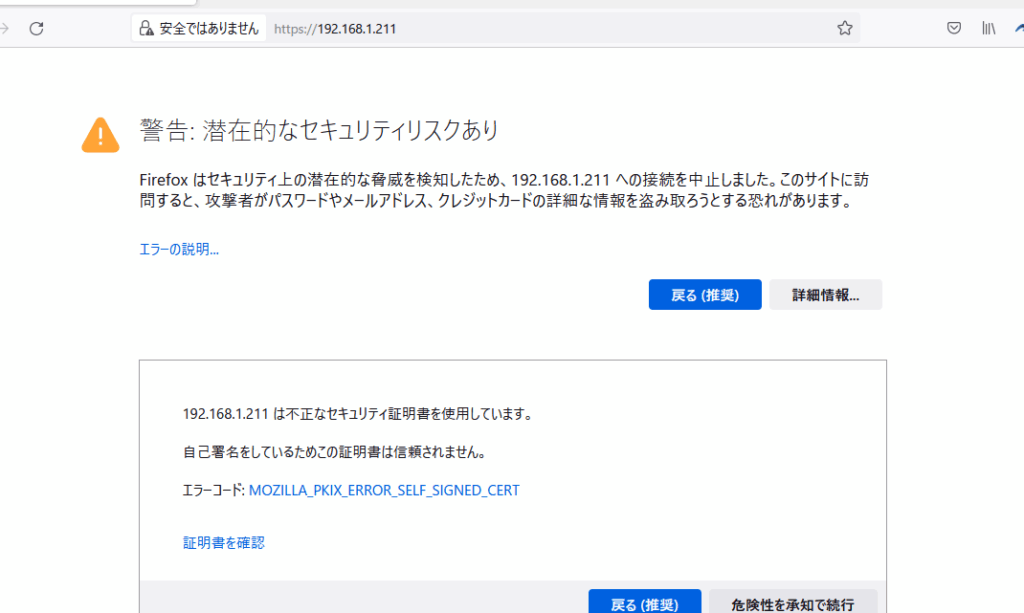Click the forward navigation arrow
The height and width of the screenshot is (613, 1024).
click(4, 28)
